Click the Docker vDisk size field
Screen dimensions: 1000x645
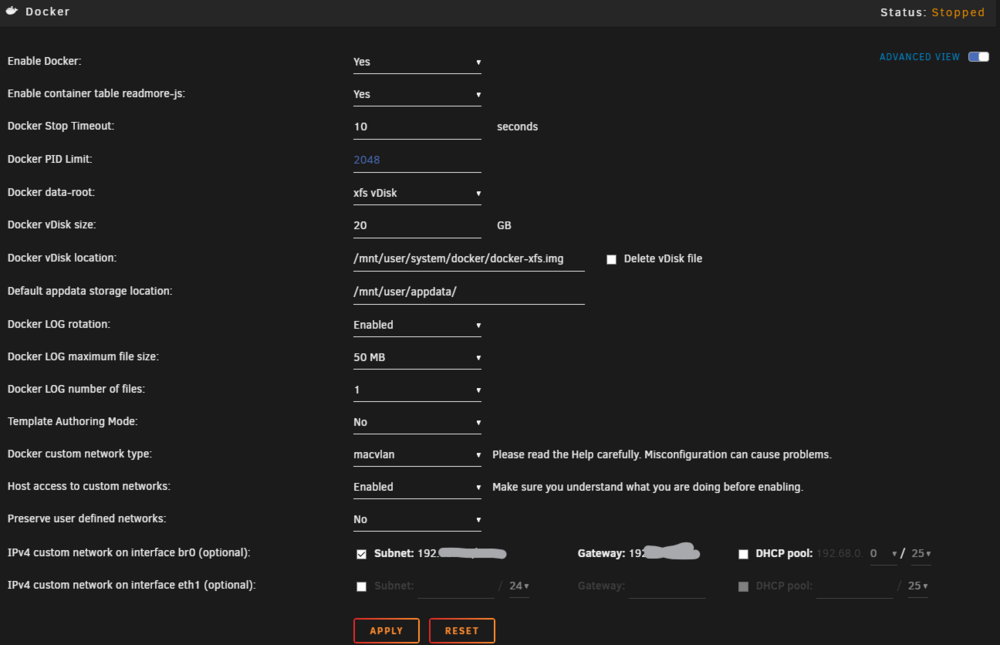[417, 226]
